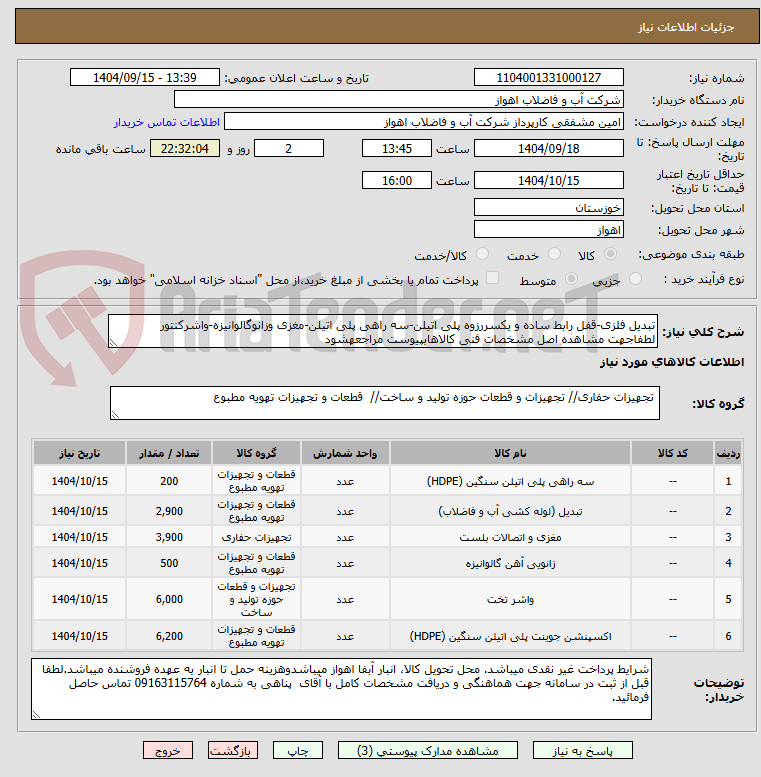Click item زانویی آهن گالوانیزه
761x777 pixels.
click(510, 563)
